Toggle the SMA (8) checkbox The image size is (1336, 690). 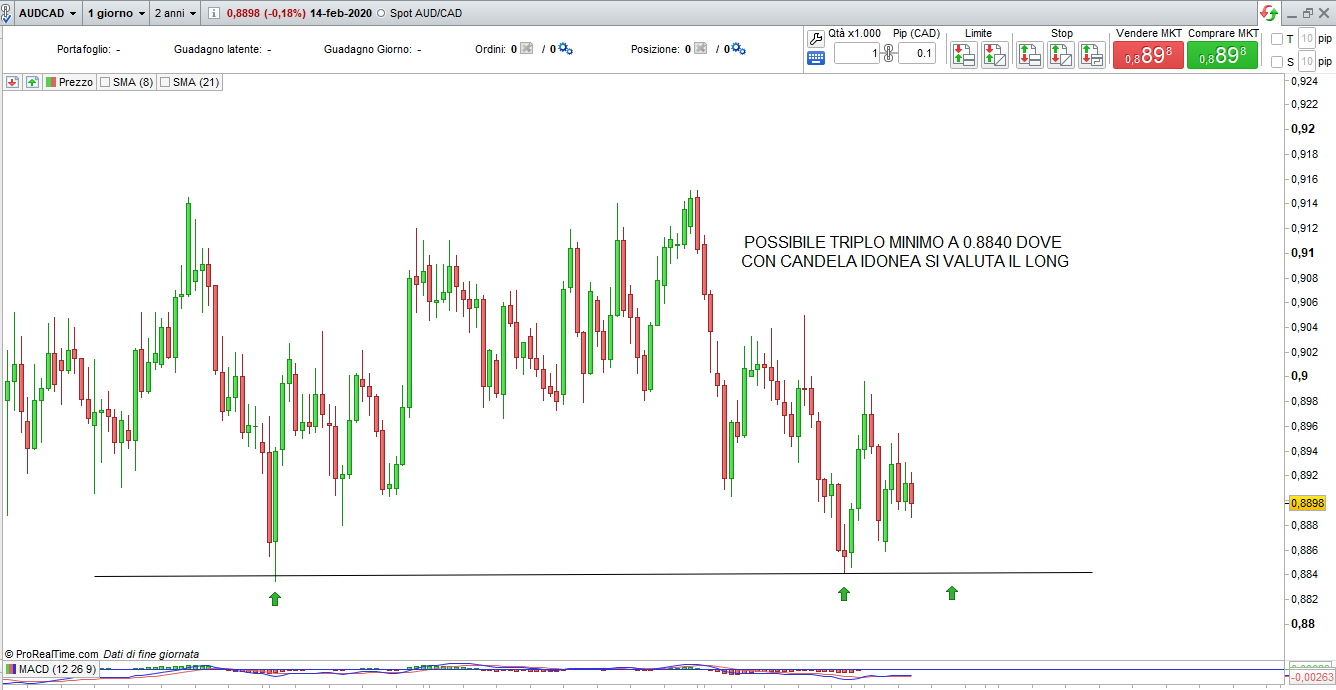pos(105,82)
